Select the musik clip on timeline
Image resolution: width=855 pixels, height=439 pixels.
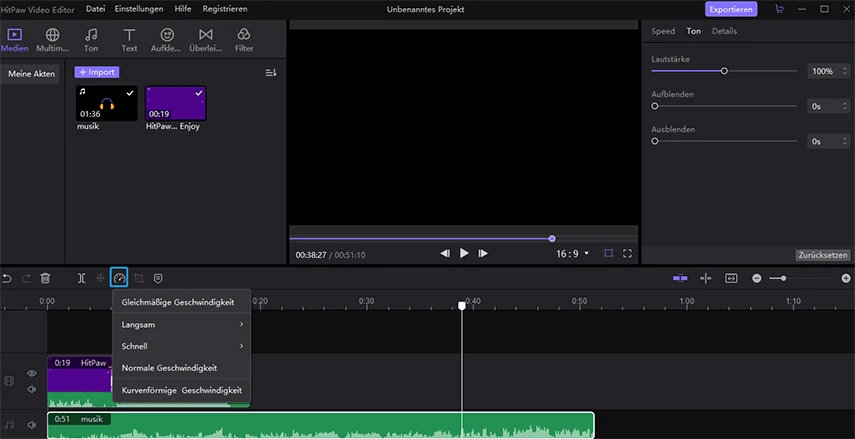[x=321, y=425]
